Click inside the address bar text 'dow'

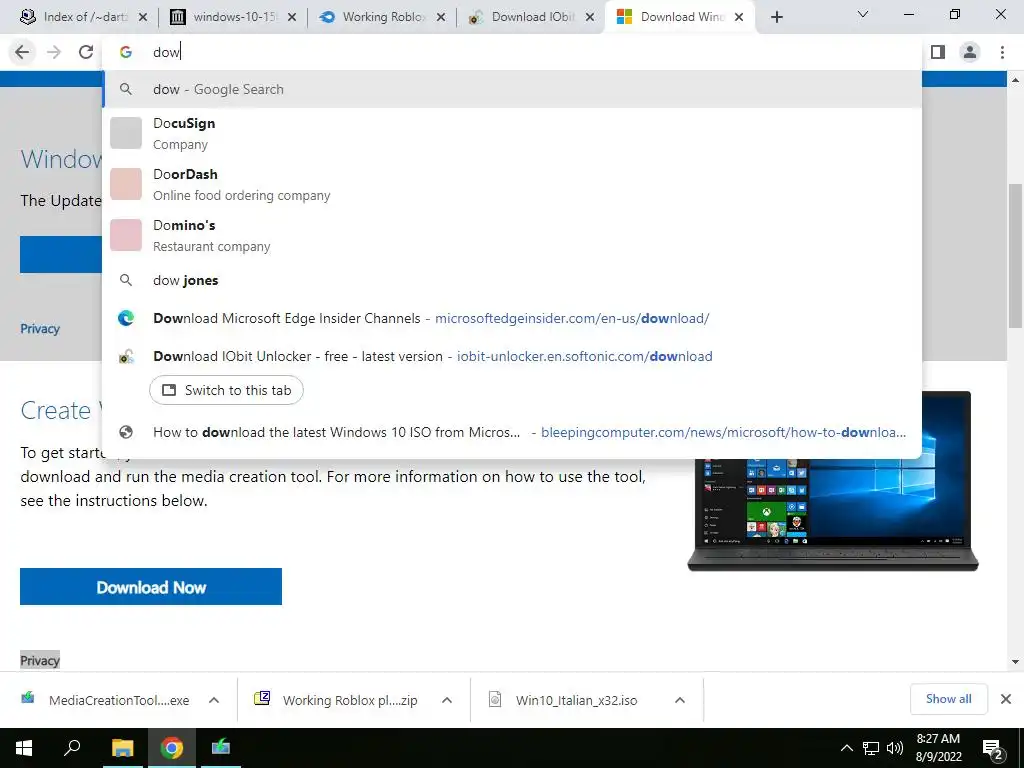click(166, 52)
